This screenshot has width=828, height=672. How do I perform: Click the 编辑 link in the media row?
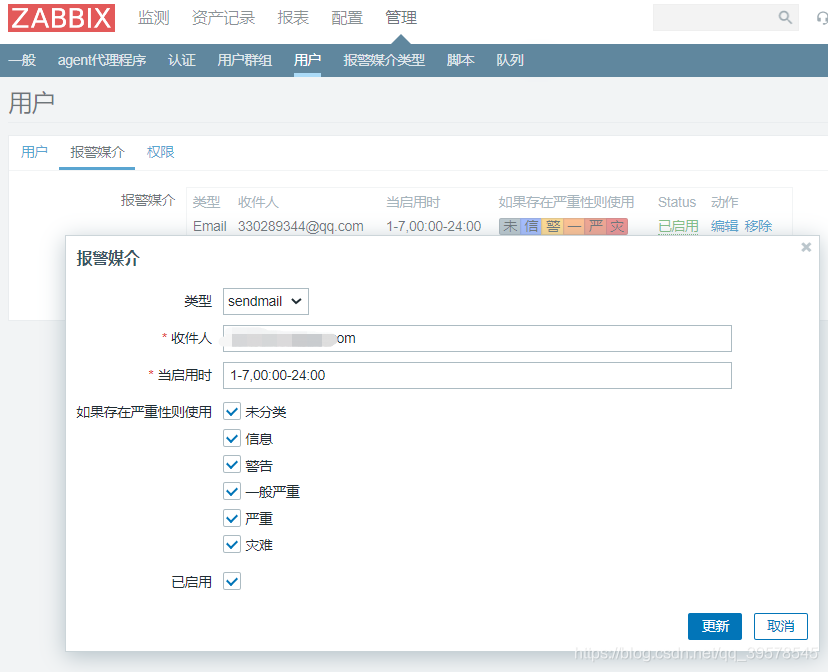724,226
